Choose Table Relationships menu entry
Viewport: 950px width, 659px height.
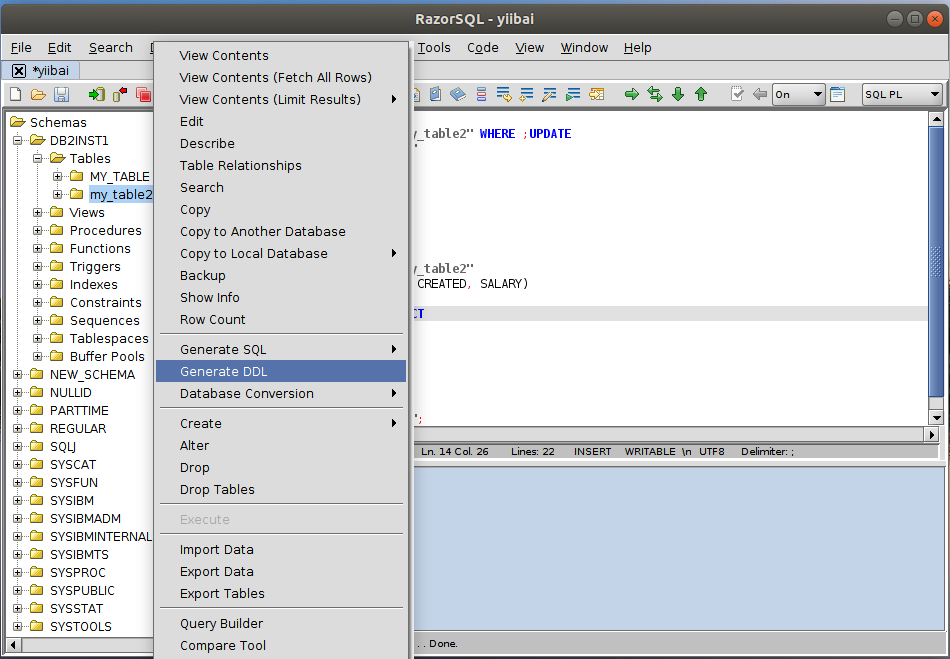[281, 165]
